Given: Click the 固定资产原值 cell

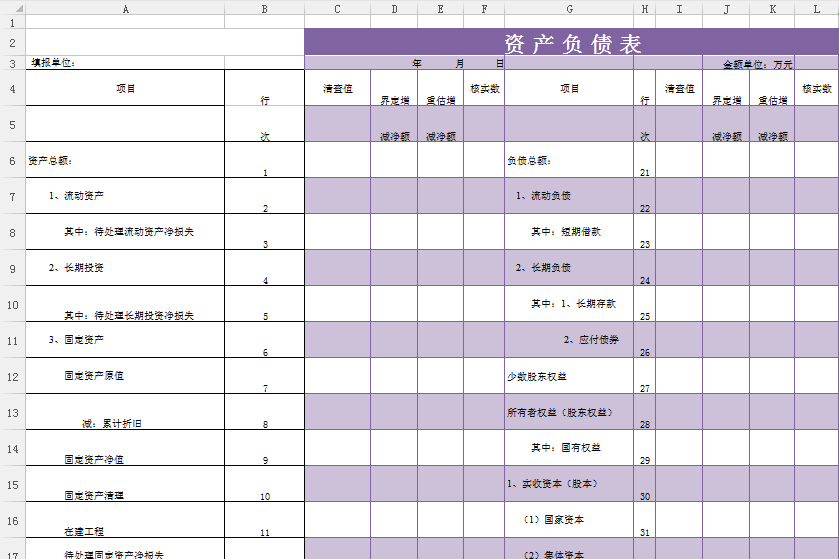Looking at the screenshot, I should point(125,376).
